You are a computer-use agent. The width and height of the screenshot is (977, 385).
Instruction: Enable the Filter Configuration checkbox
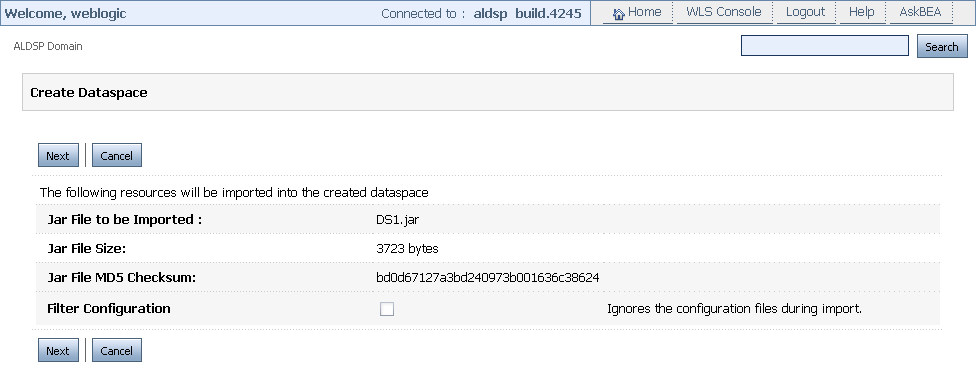[387, 309]
